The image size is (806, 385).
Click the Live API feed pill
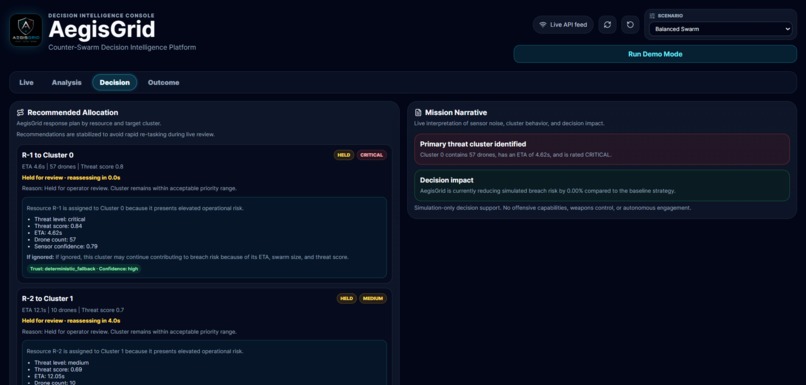point(563,25)
